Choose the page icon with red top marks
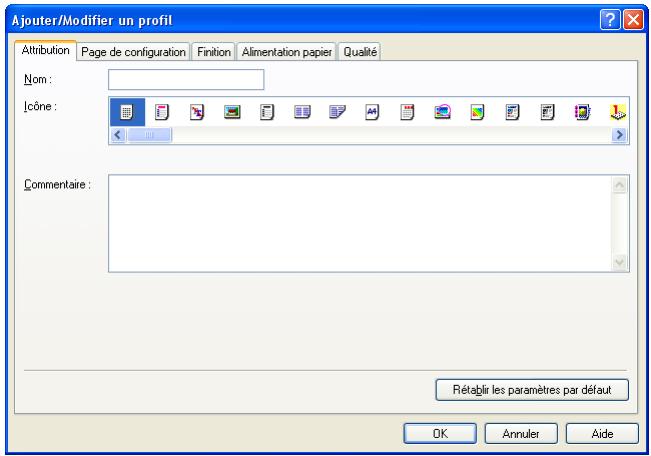Viewport: 651px width, 456px height. point(407,112)
